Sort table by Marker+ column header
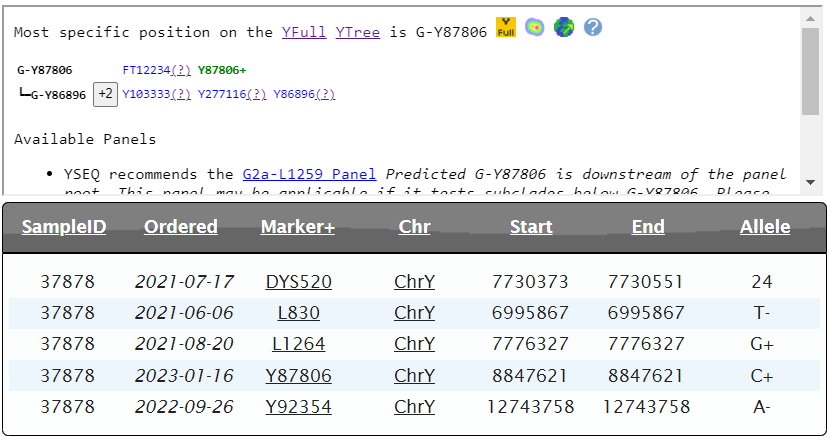This screenshot has height=440, width=830. click(298, 227)
